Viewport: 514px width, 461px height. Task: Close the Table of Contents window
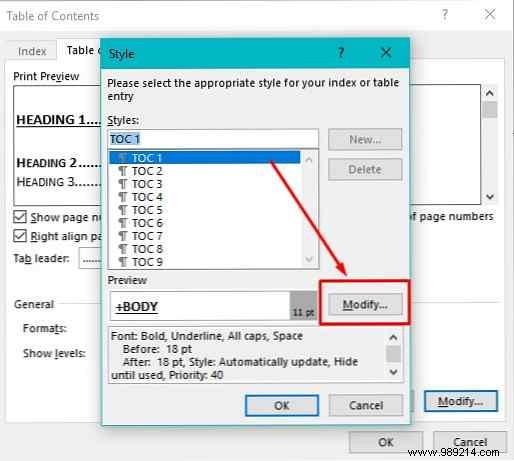pyautogui.click(x=490, y=14)
